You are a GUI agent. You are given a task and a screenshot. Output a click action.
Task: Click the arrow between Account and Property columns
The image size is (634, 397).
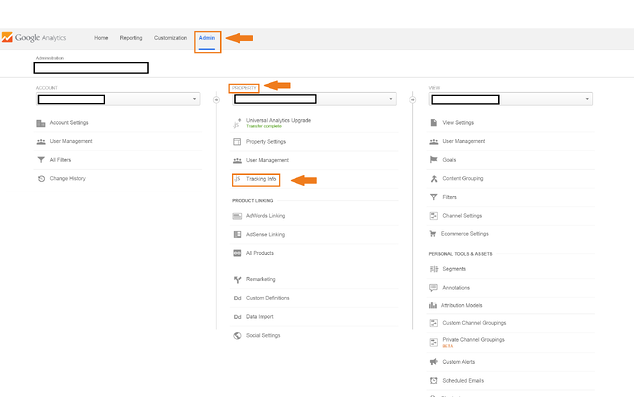click(x=216, y=99)
